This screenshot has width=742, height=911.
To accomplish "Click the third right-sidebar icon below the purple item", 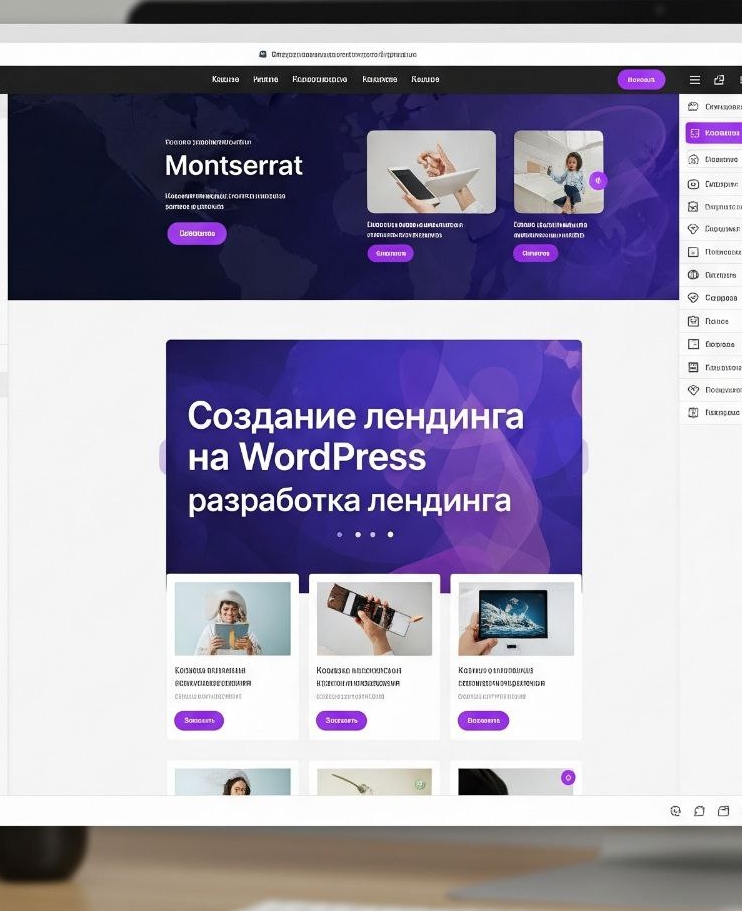I will pyautogui.click(x=693, y=159).
